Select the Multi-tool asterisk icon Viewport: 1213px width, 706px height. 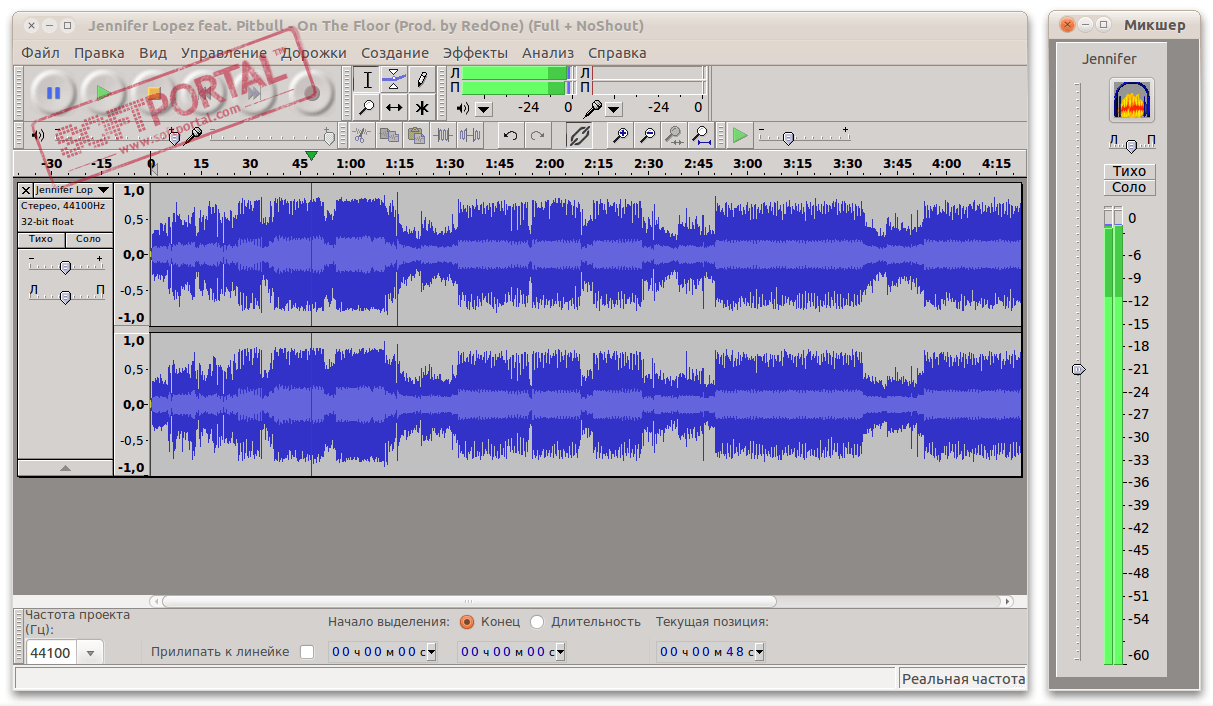(422, 107)
